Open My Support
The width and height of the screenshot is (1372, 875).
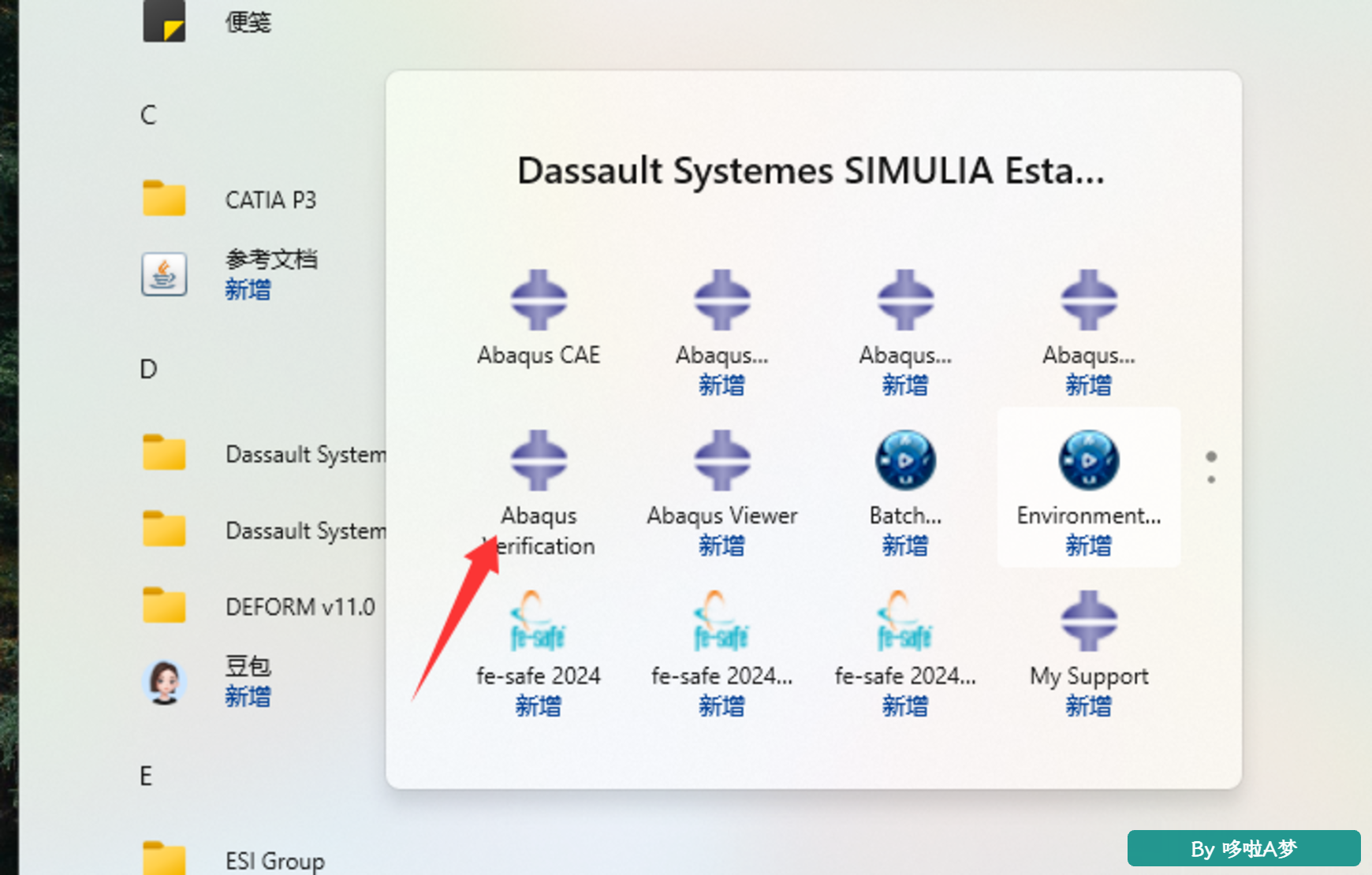pos(1088,654)
